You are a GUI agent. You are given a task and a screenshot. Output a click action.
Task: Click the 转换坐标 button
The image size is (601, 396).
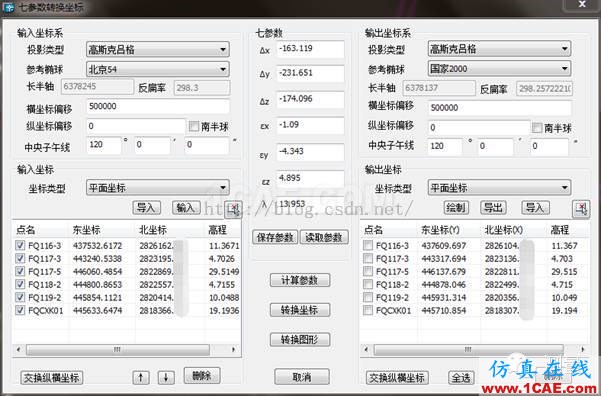coord(300,310)
